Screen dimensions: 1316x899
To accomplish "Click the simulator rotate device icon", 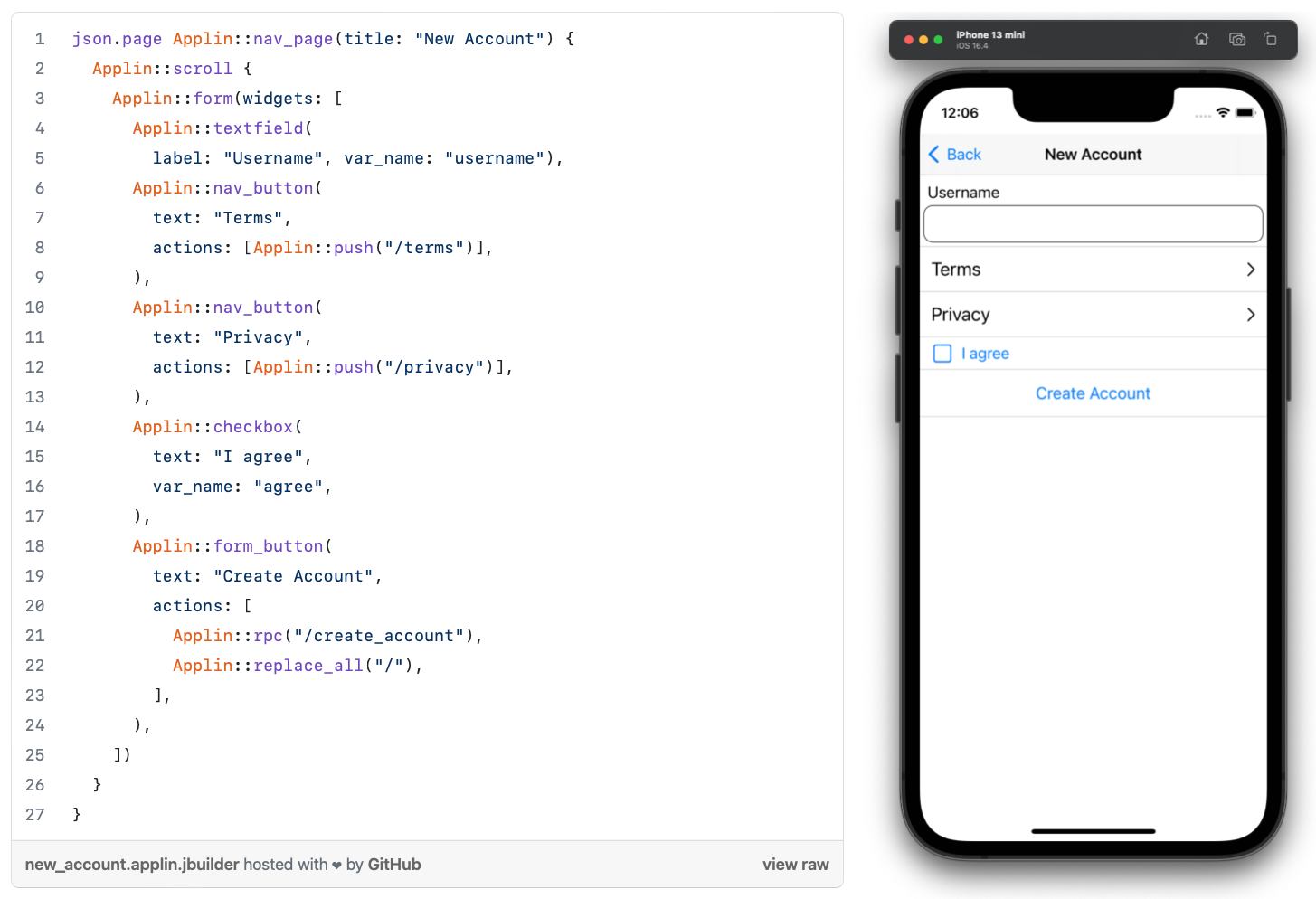I will pos(1271,39).
